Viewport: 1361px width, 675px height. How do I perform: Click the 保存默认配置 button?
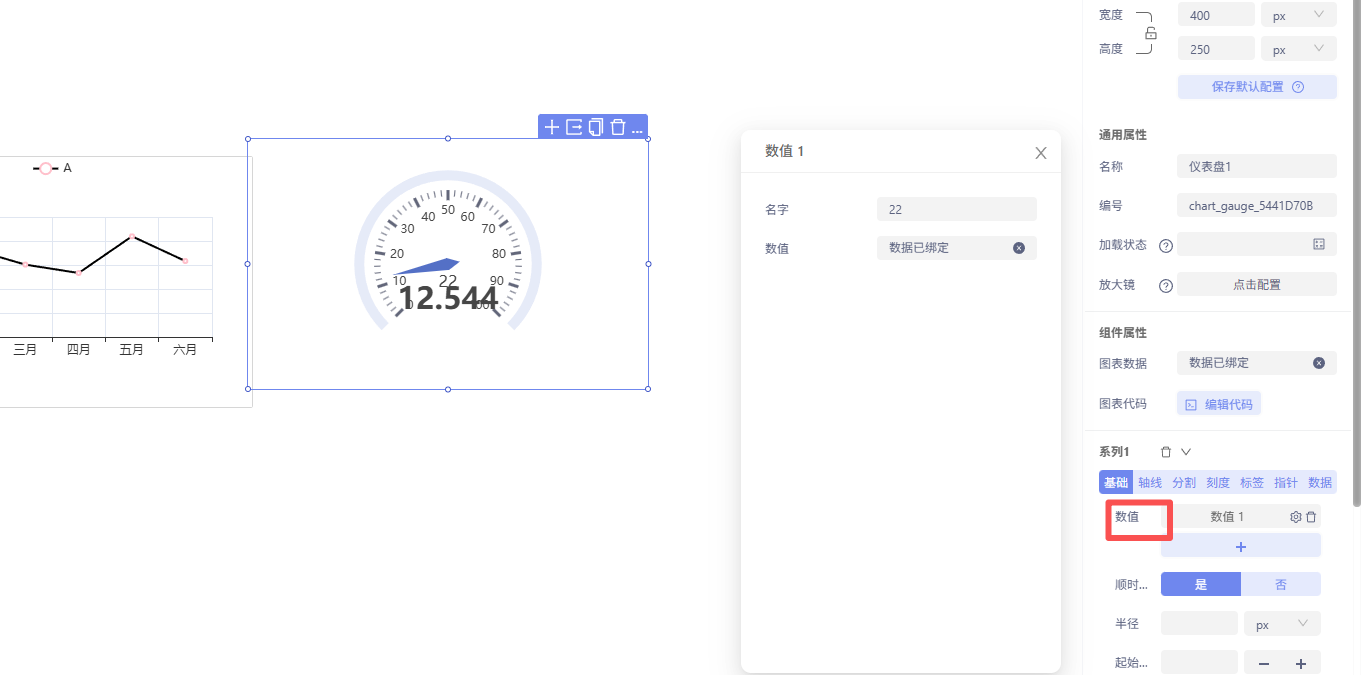click(x=1257, y=87)
